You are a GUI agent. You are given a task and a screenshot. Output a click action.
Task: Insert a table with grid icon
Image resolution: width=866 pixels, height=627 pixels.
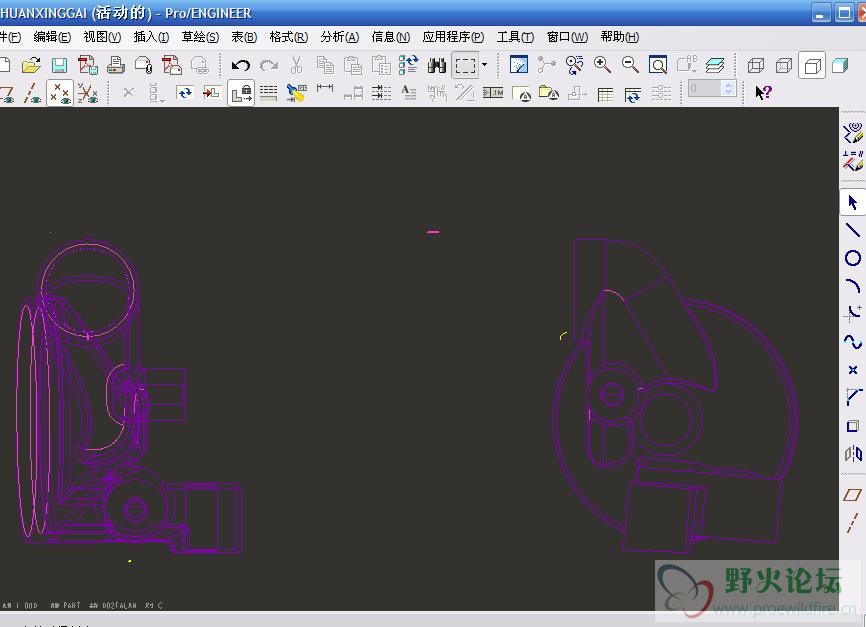point(605,94)
